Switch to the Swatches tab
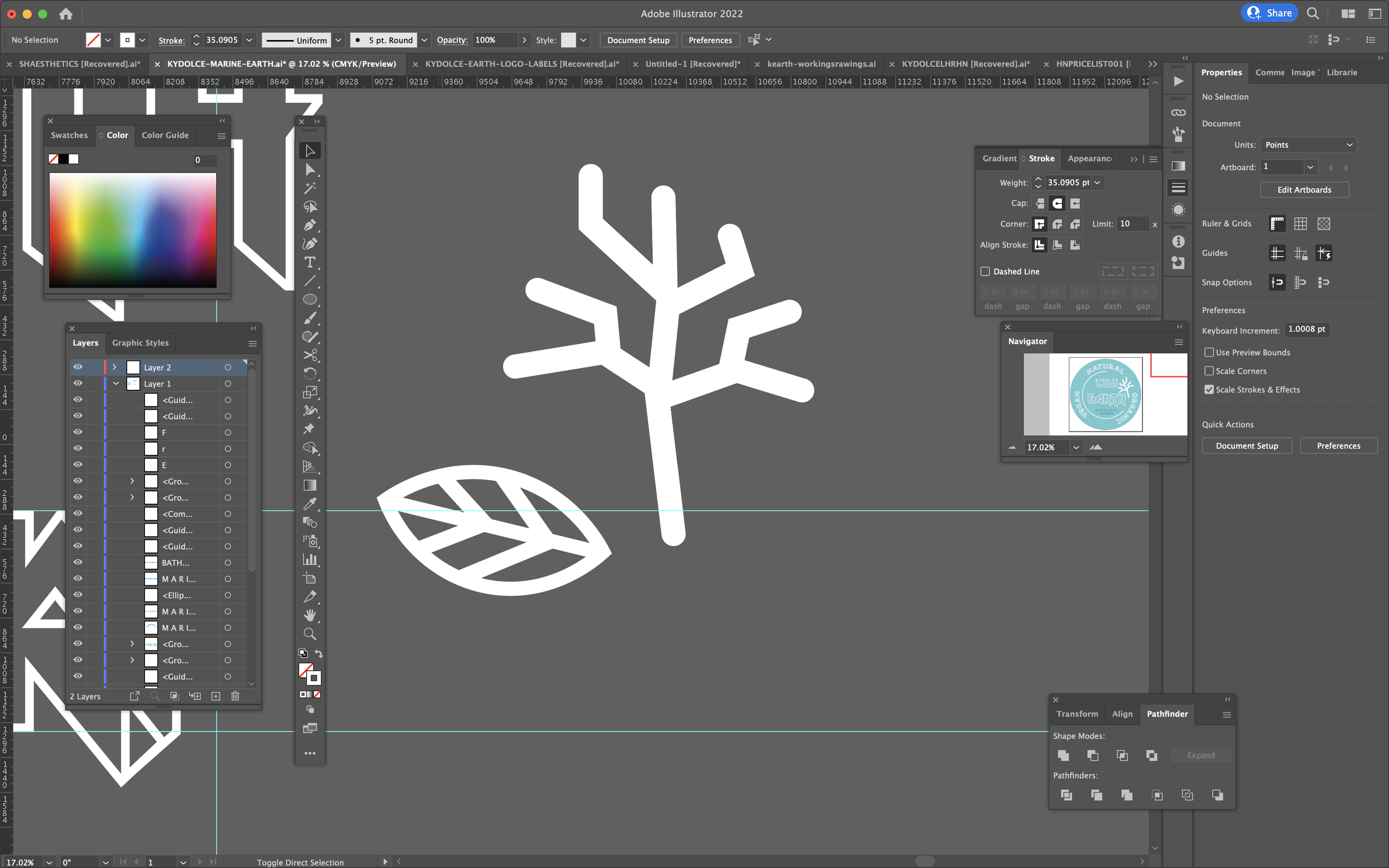1389x868 pixels. pyautogui.click(x=69, y=136)
